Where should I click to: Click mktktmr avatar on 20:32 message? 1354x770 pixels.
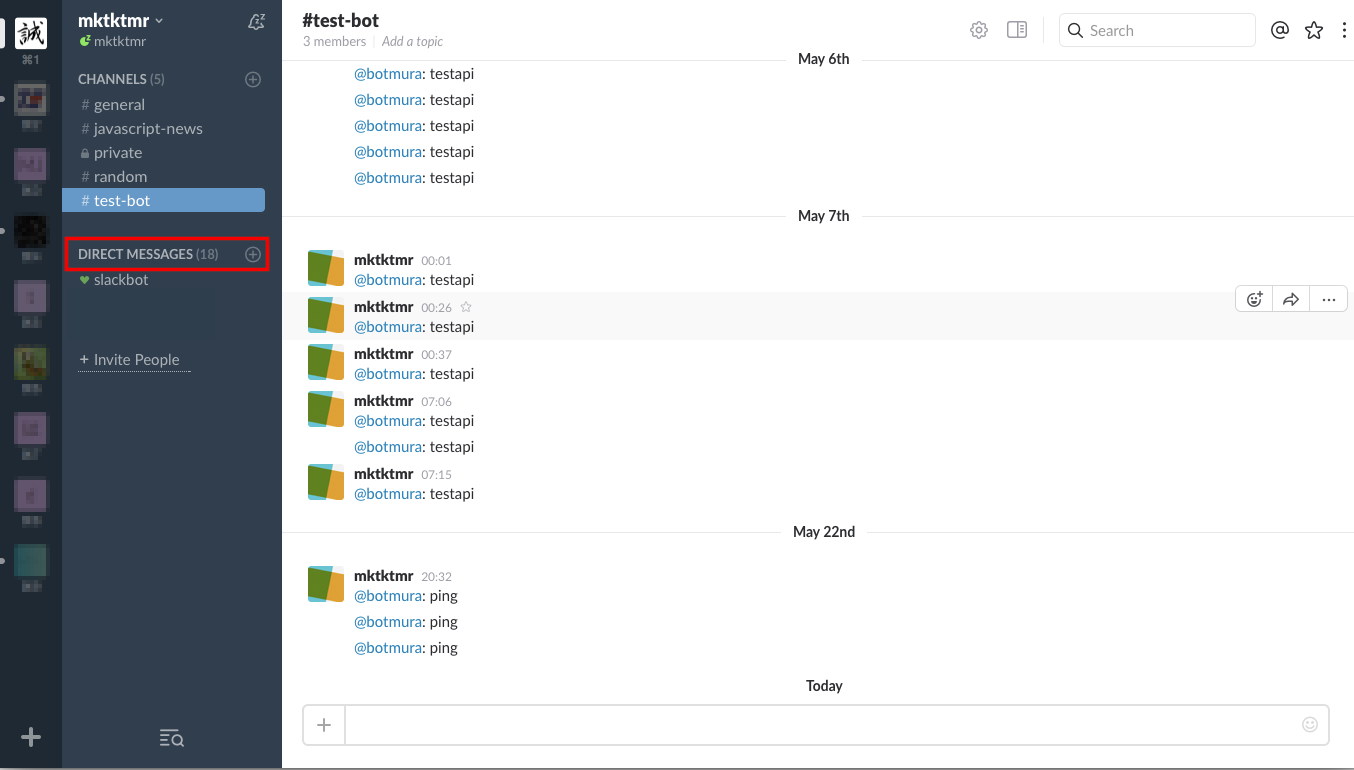point(326,584)
